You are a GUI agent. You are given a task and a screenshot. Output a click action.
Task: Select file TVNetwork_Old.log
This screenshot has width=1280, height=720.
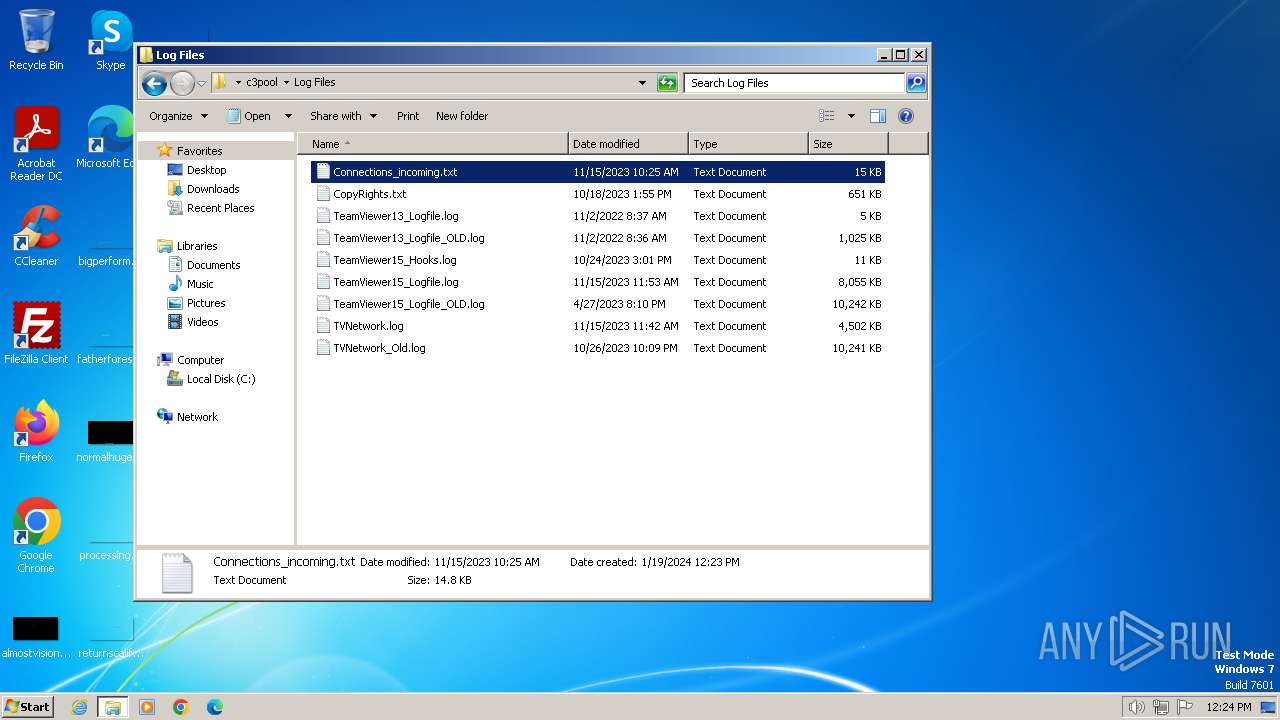tap(598, 348)
